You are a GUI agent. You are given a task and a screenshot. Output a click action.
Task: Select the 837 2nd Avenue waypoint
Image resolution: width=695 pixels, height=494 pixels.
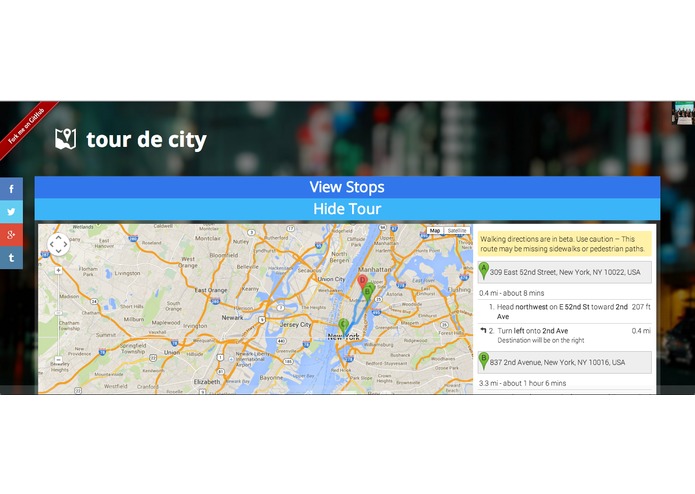pos(565,362)
